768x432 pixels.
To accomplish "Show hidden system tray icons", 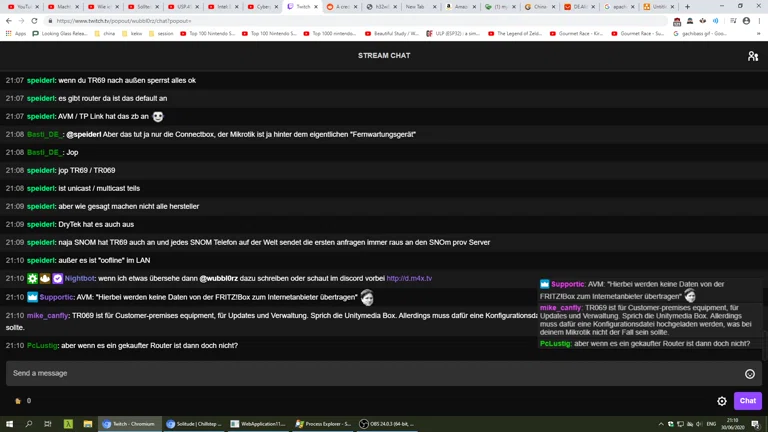I will [x=661, y=424].
